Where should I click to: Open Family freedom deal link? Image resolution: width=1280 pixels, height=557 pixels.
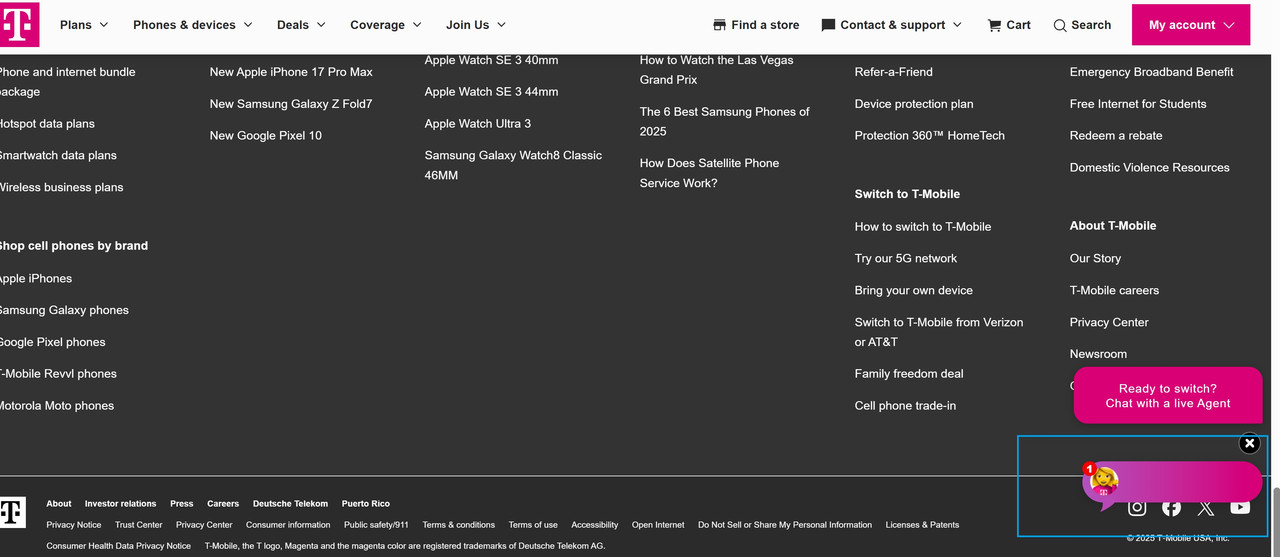tap(909, 374)
